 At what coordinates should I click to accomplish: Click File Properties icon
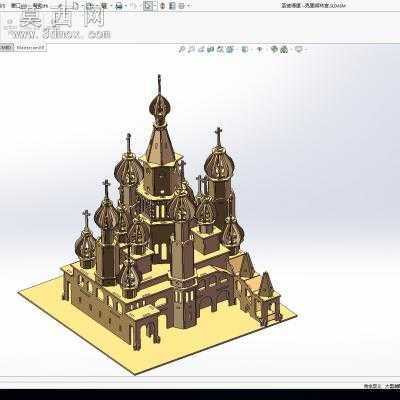pyautogui.click(x=172, y=6)
